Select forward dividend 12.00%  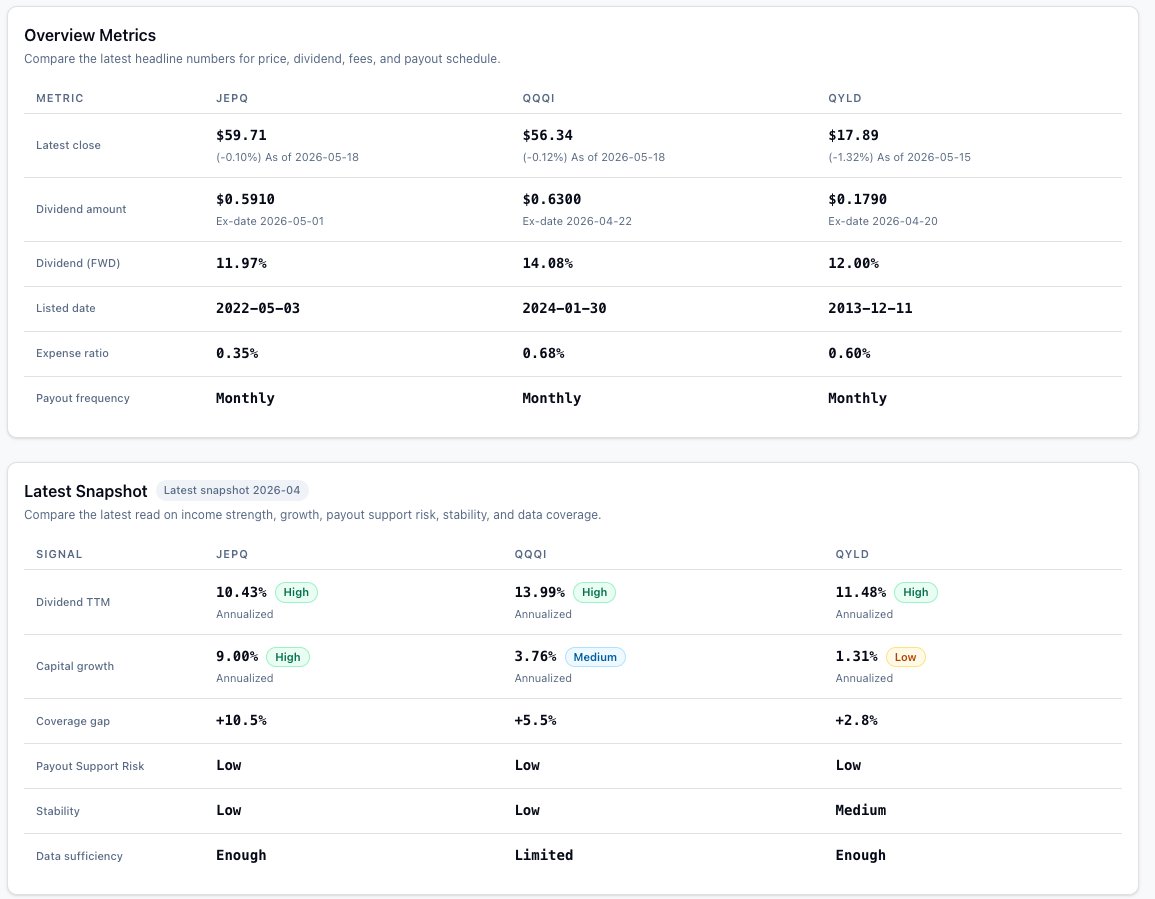pyautogui.click(x=853, y=263)
